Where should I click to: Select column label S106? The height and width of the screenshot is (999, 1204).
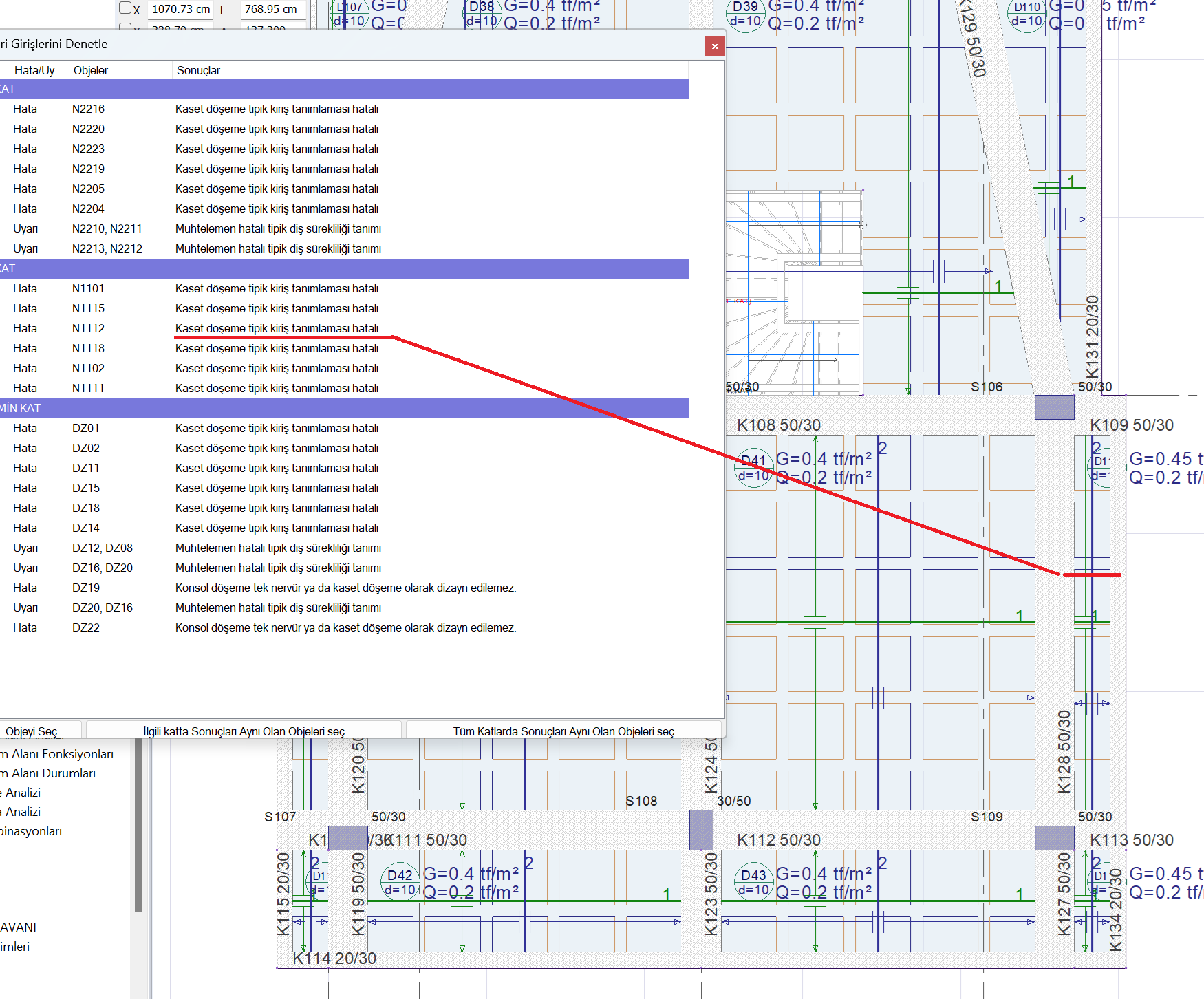[987, 387]
